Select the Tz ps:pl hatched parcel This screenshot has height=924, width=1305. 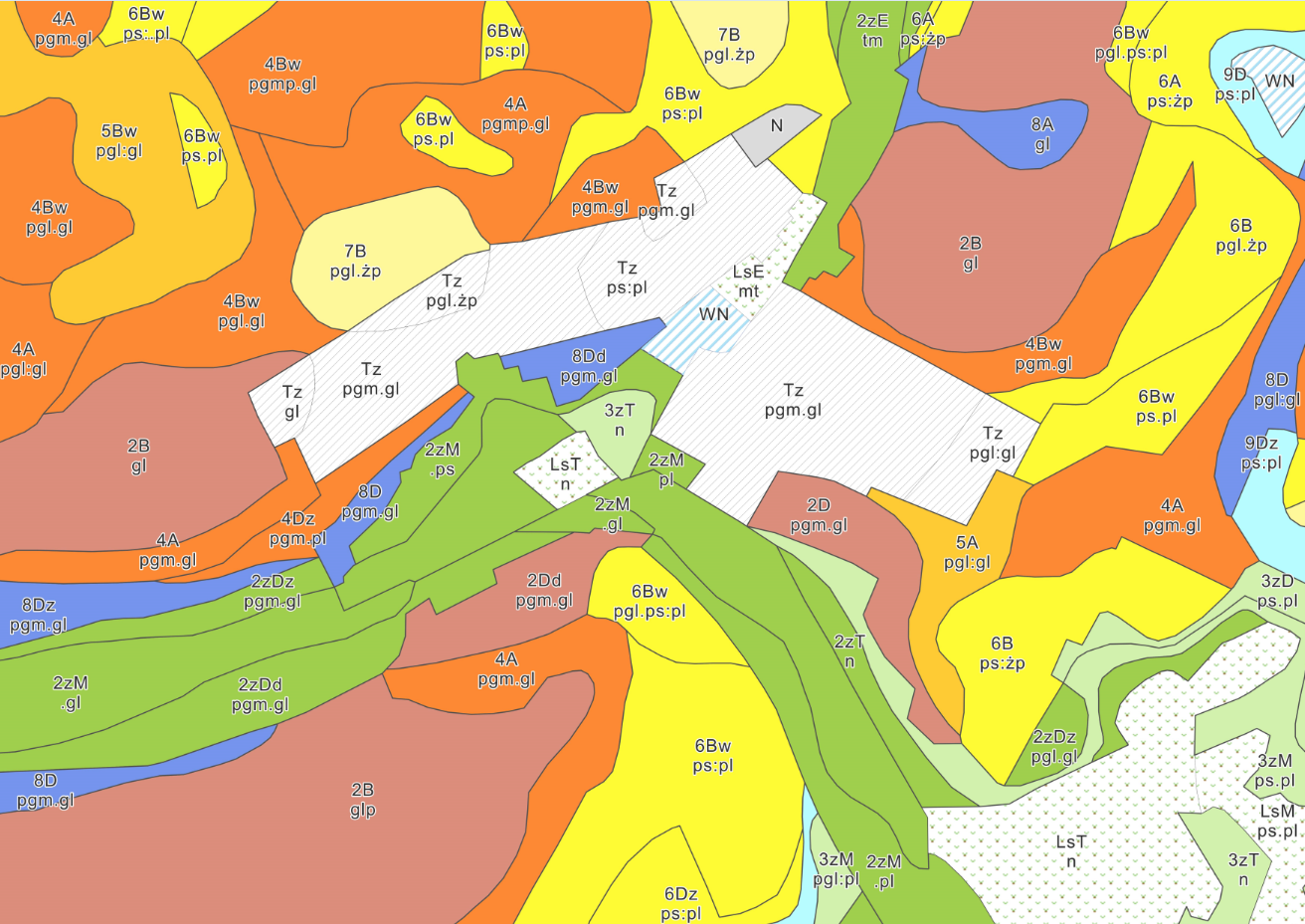627,277
